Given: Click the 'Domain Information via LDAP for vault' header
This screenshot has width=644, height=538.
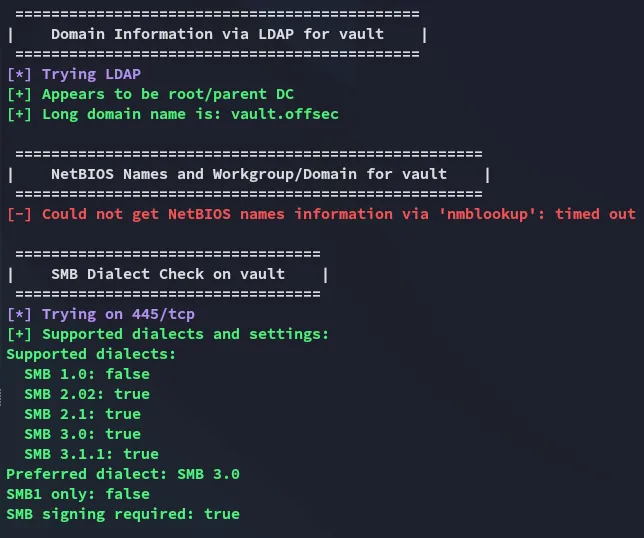Looking at the screenshot, I should (x=217, y=34).
